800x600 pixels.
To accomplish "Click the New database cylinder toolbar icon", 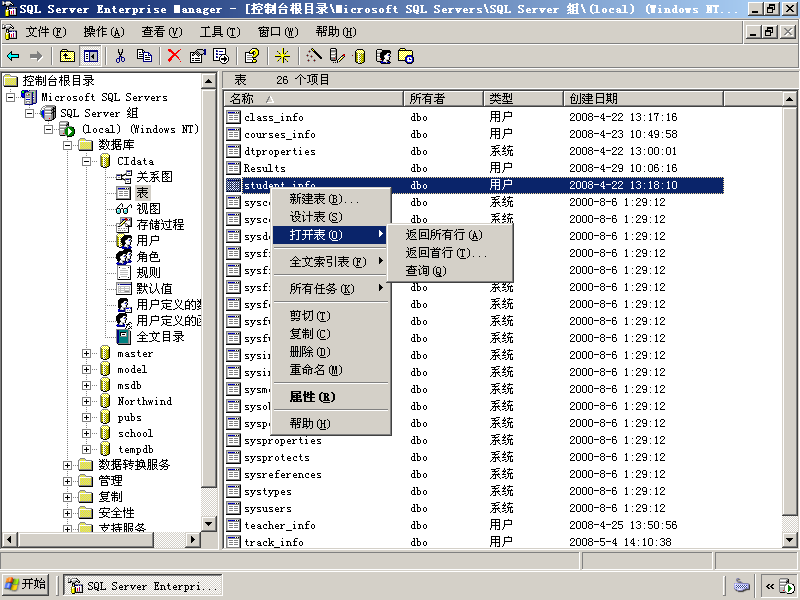I will pyautogui.click(x=360, y=56).
